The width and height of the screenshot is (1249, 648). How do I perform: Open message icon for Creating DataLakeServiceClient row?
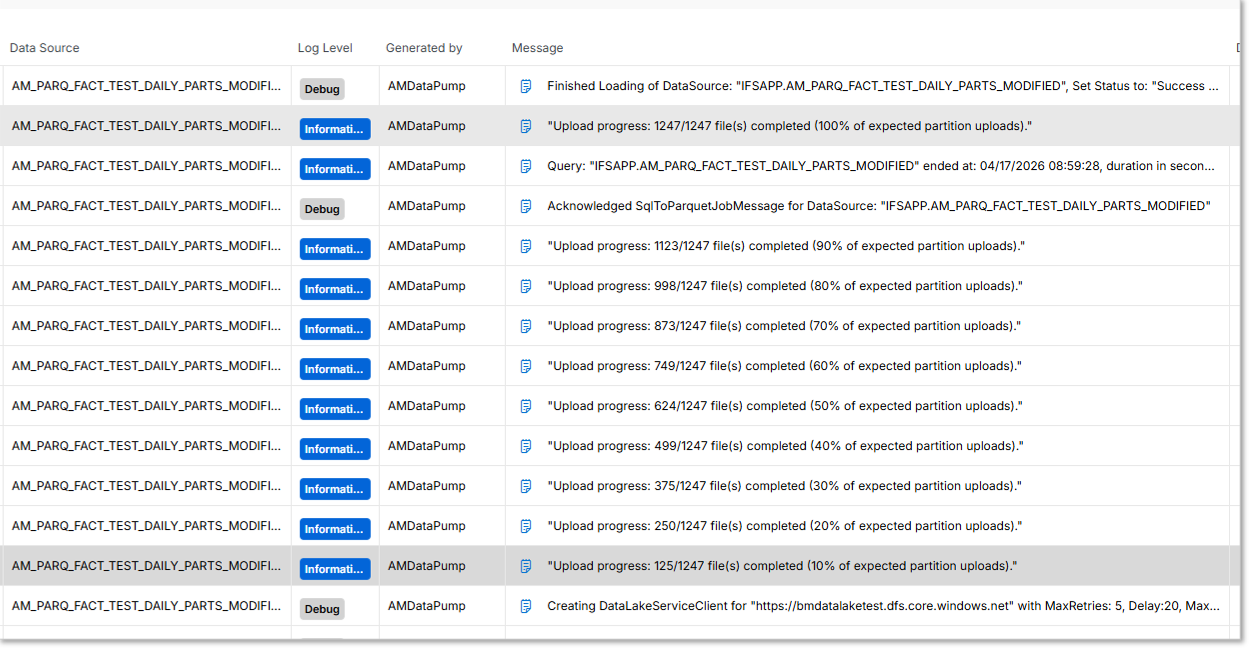click(x=526, y=606)
